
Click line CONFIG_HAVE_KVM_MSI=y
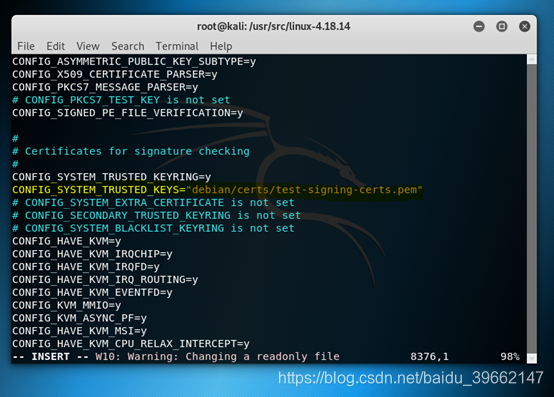(x=79, y=331)
